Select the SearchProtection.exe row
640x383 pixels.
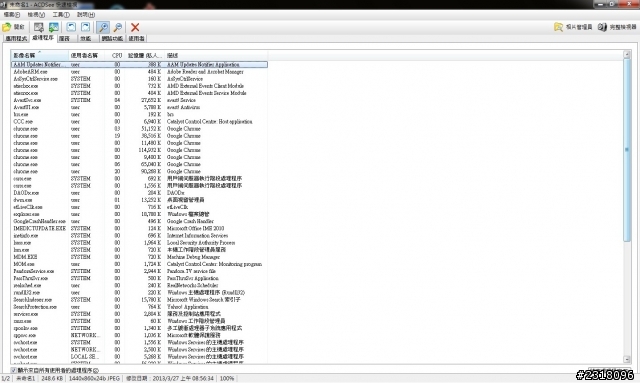click(x=139, y=307)
